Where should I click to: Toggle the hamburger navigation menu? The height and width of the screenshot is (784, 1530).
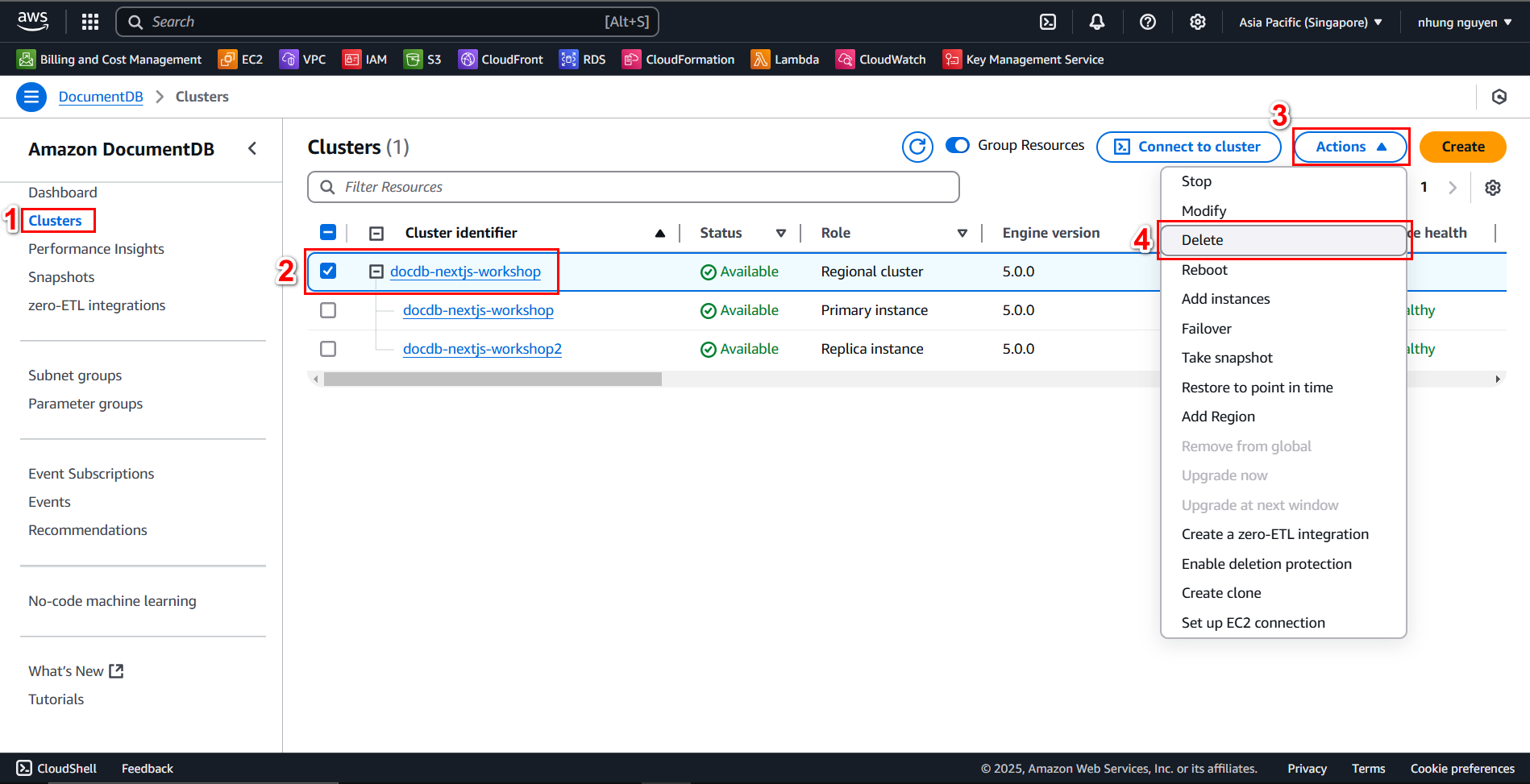pyautogui.click(x=31, y=97)
